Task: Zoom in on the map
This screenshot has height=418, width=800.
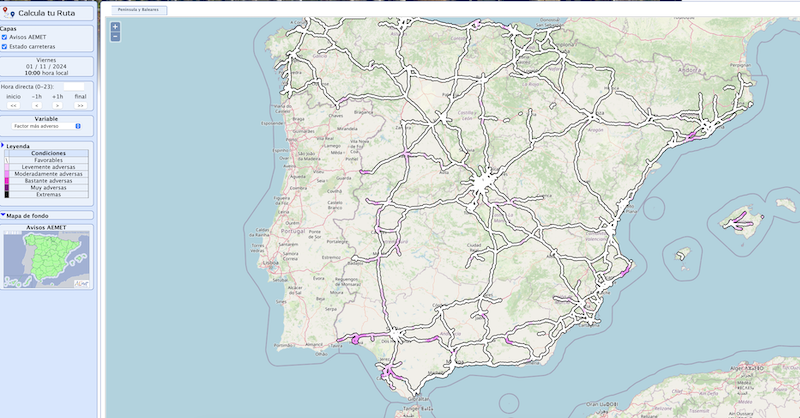Action: 115,27
